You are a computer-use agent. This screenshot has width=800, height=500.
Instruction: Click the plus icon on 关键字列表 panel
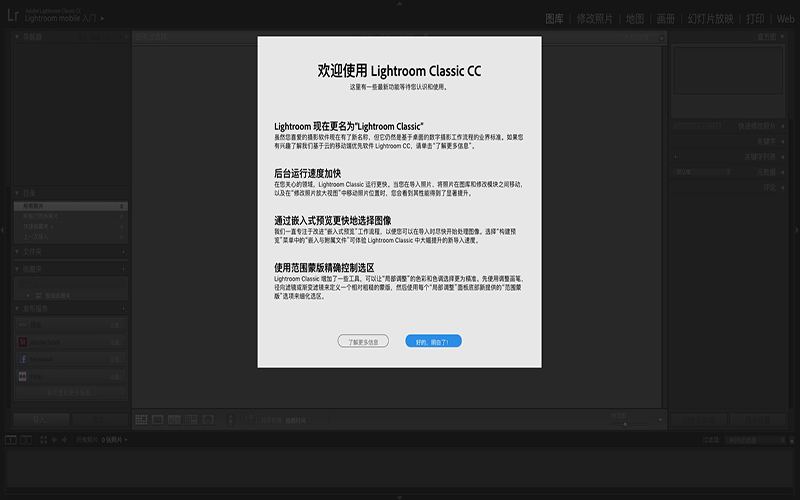click(676, 157)
